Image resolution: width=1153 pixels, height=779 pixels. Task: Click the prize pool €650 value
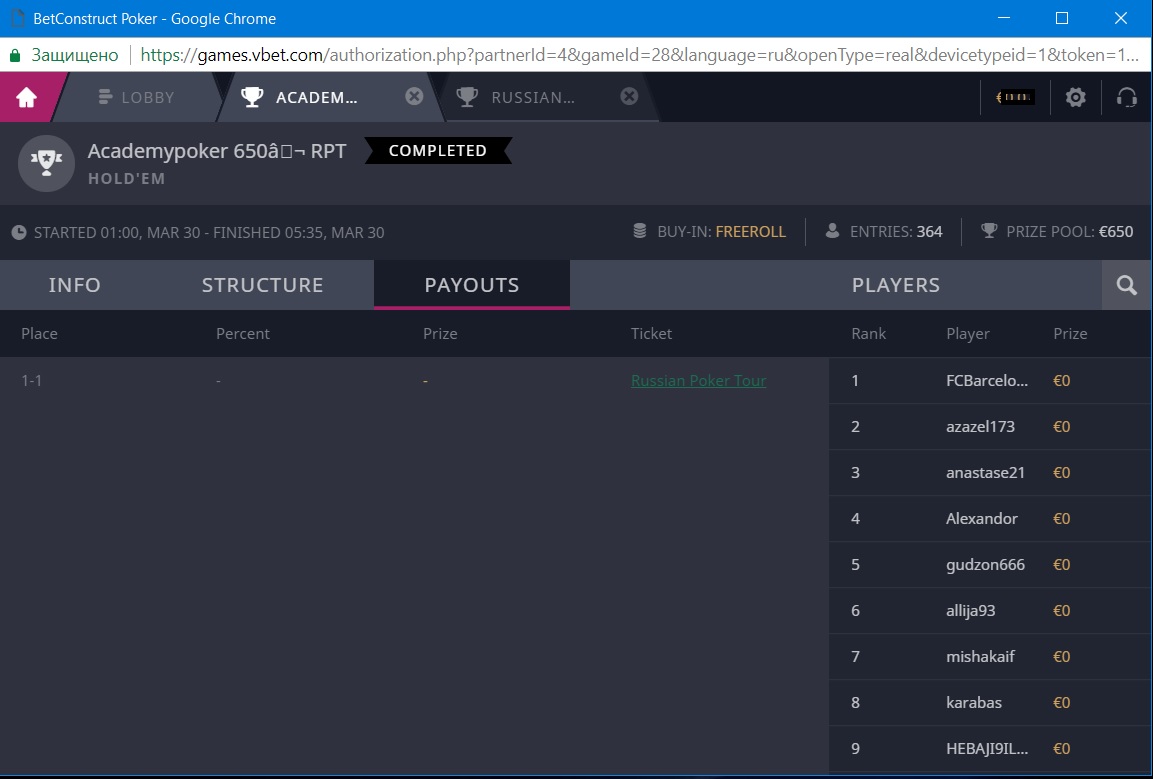click(1115, 232)
